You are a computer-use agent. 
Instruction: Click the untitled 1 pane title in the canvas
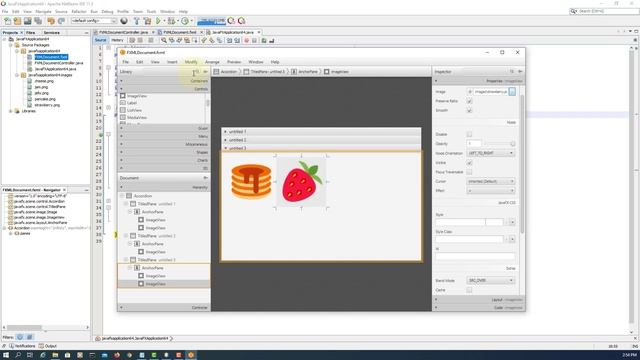321,132
